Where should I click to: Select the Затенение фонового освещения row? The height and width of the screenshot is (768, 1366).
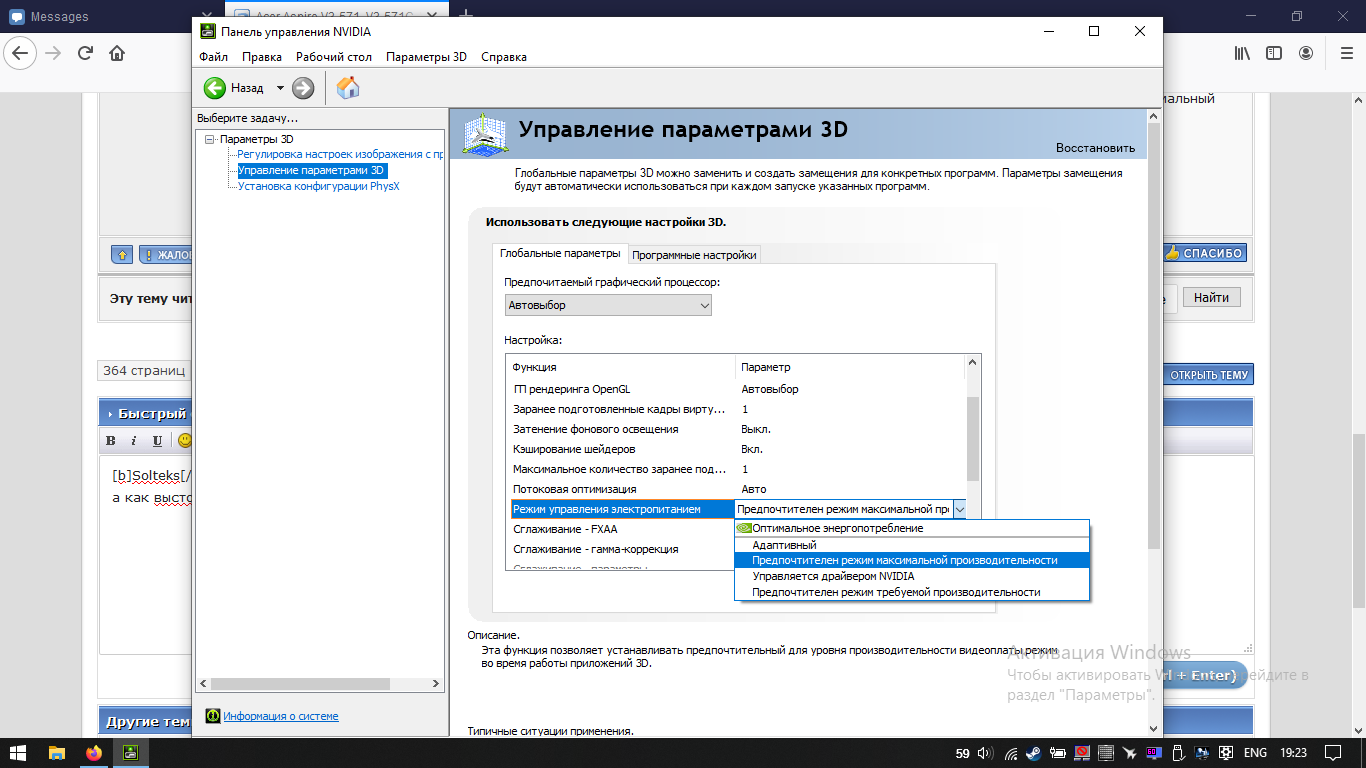[x=738, y=429]
